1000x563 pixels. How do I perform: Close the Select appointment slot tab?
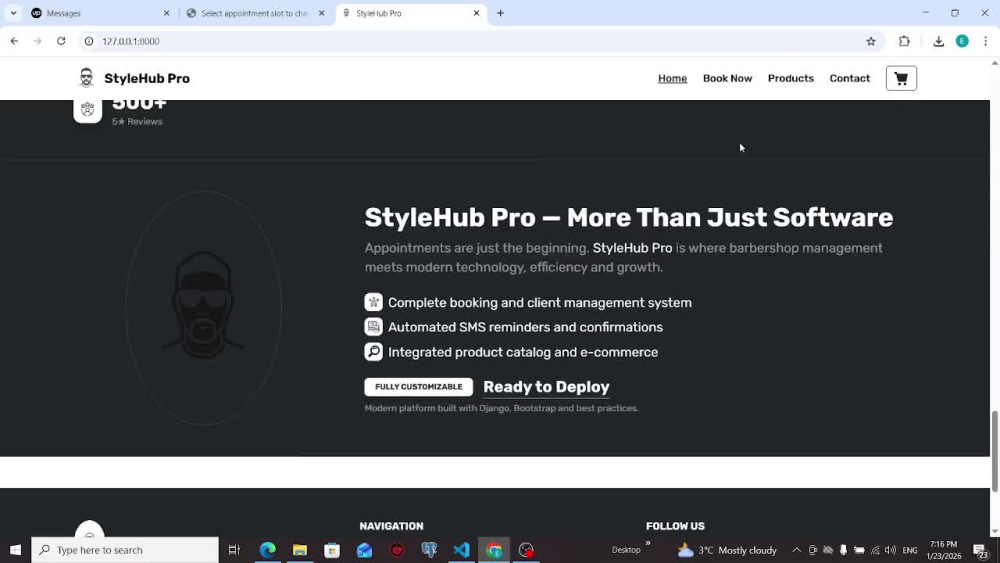[321, 13]
